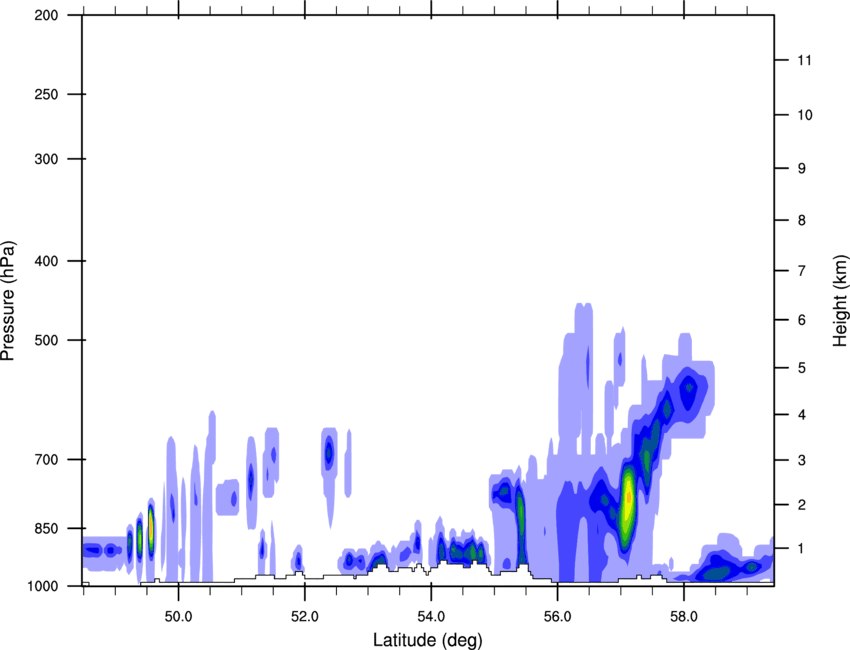Click height tick label 11
Screen dimensions: 850x650
click(804, 60)
